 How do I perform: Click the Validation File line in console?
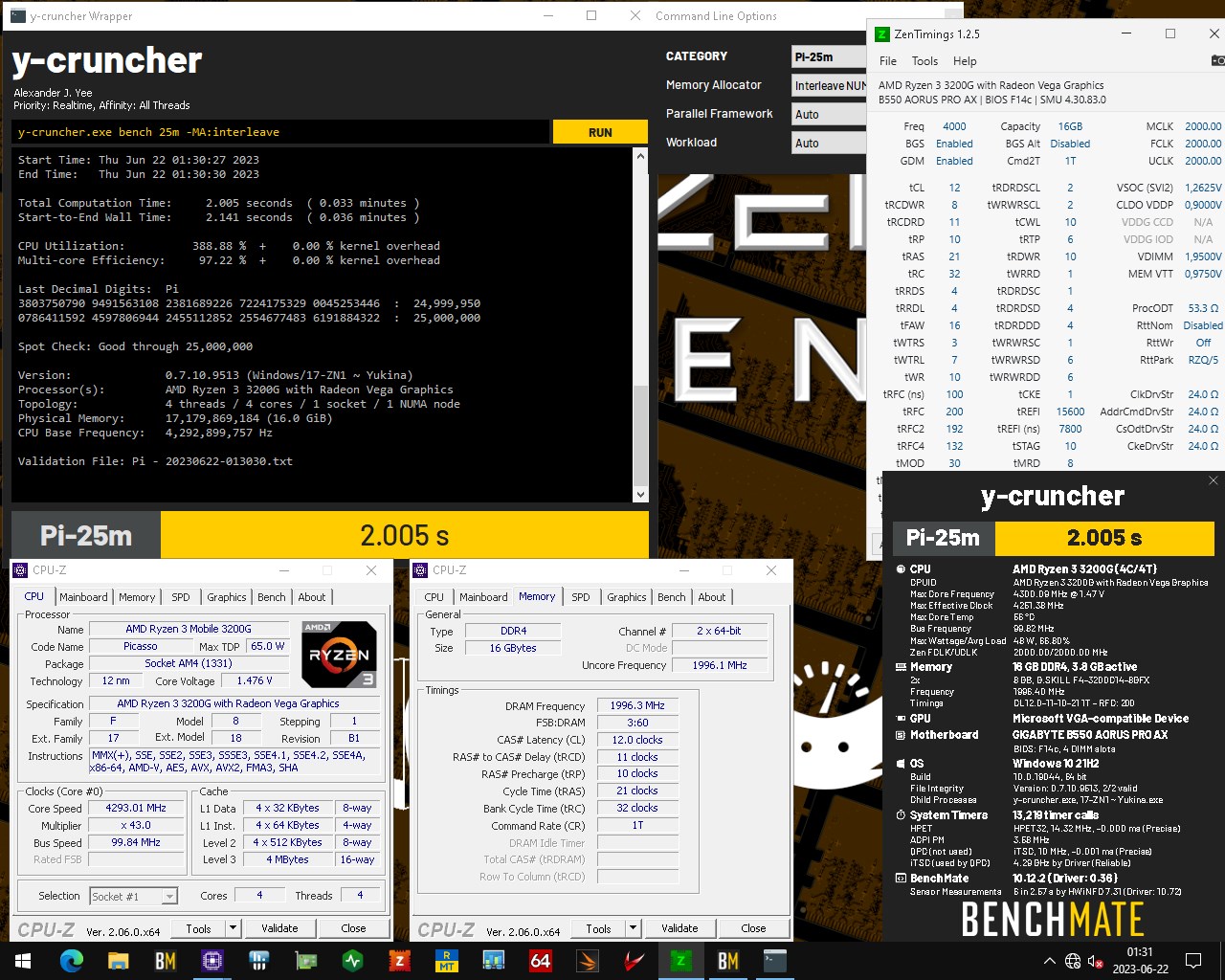(155, 461)
